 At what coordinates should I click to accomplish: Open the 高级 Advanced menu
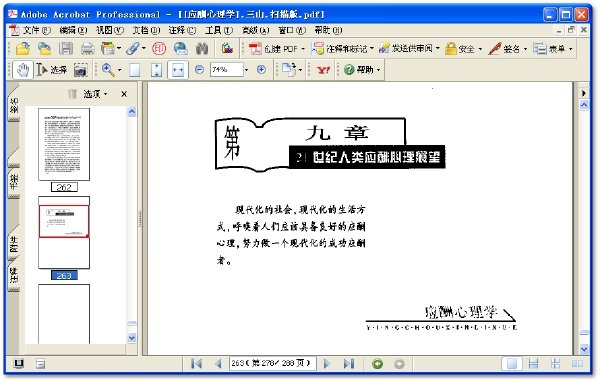click(x=256, y=30)
